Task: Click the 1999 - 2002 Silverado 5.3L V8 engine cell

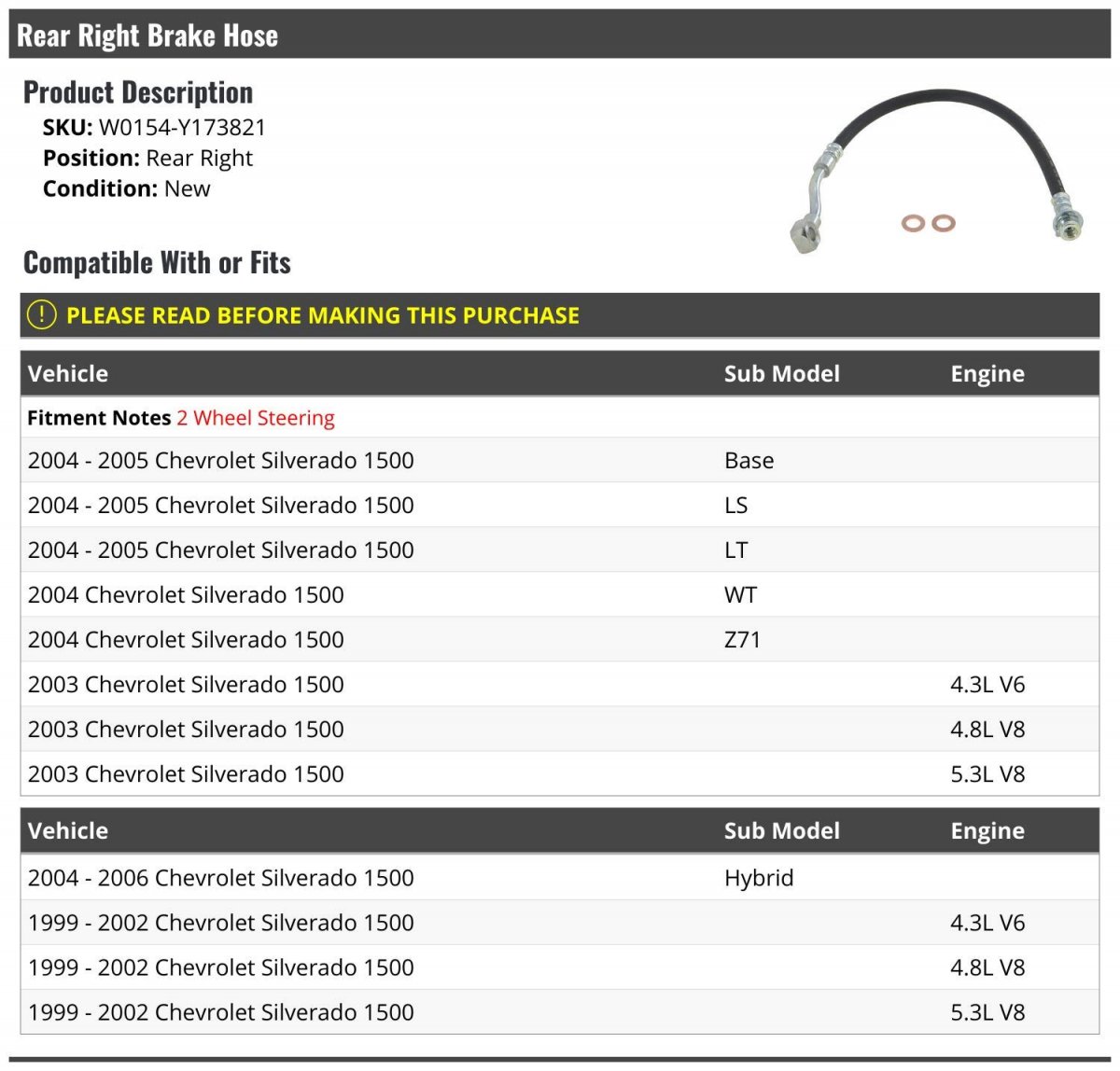Action: 987,1012
